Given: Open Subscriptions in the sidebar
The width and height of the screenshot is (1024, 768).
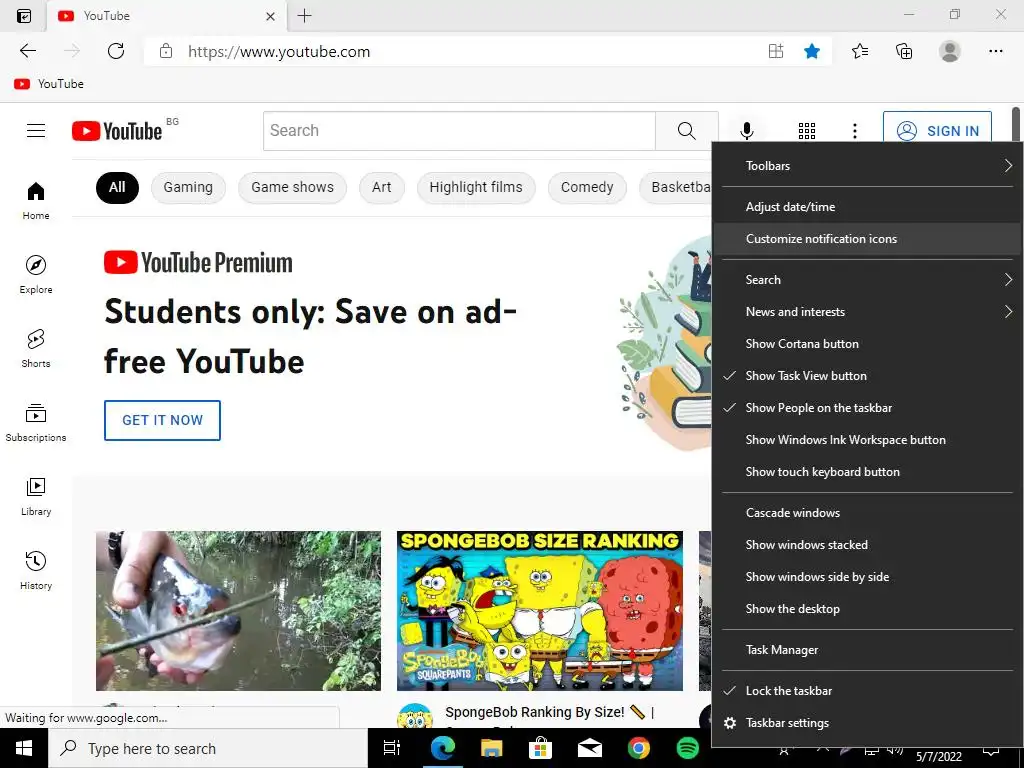Looking at the screenshot, I should point(36,423).
